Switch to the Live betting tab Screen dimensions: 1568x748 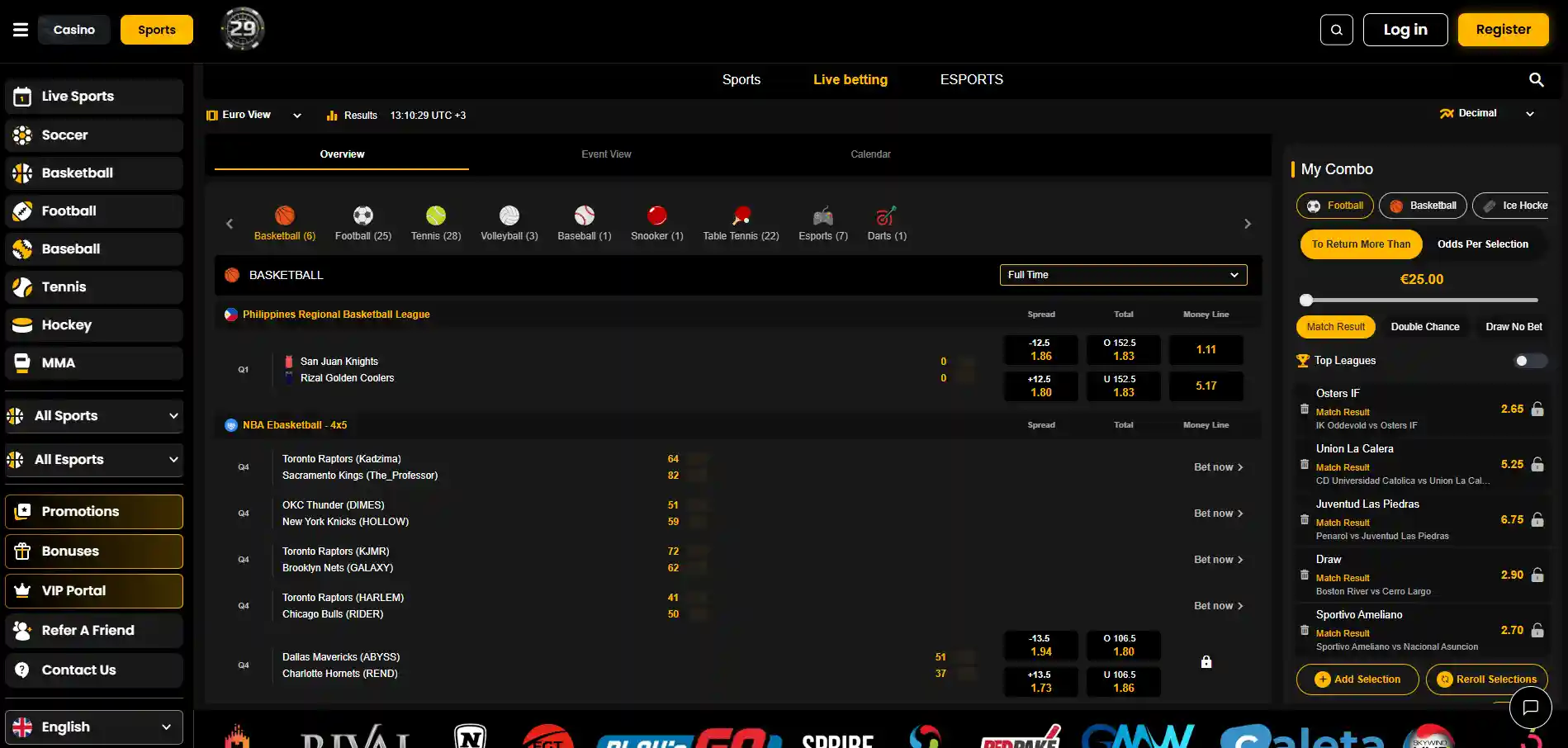pyautogui.click(x=850, y=79)
